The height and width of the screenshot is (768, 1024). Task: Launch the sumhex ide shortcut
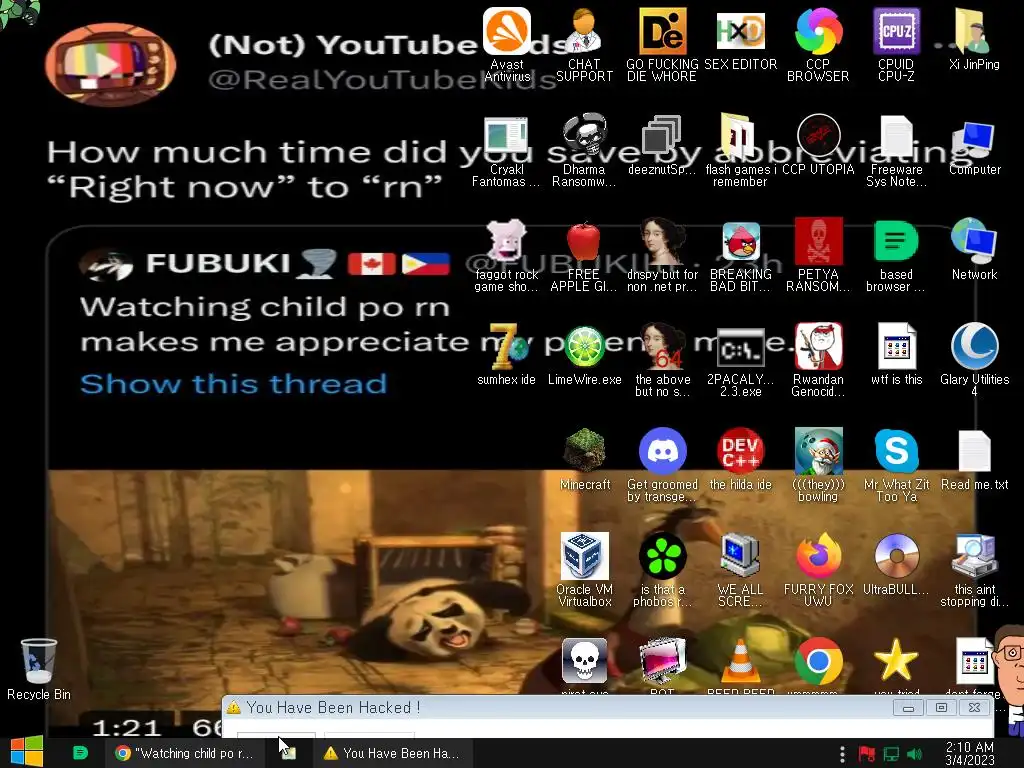[x=506, y=355]
